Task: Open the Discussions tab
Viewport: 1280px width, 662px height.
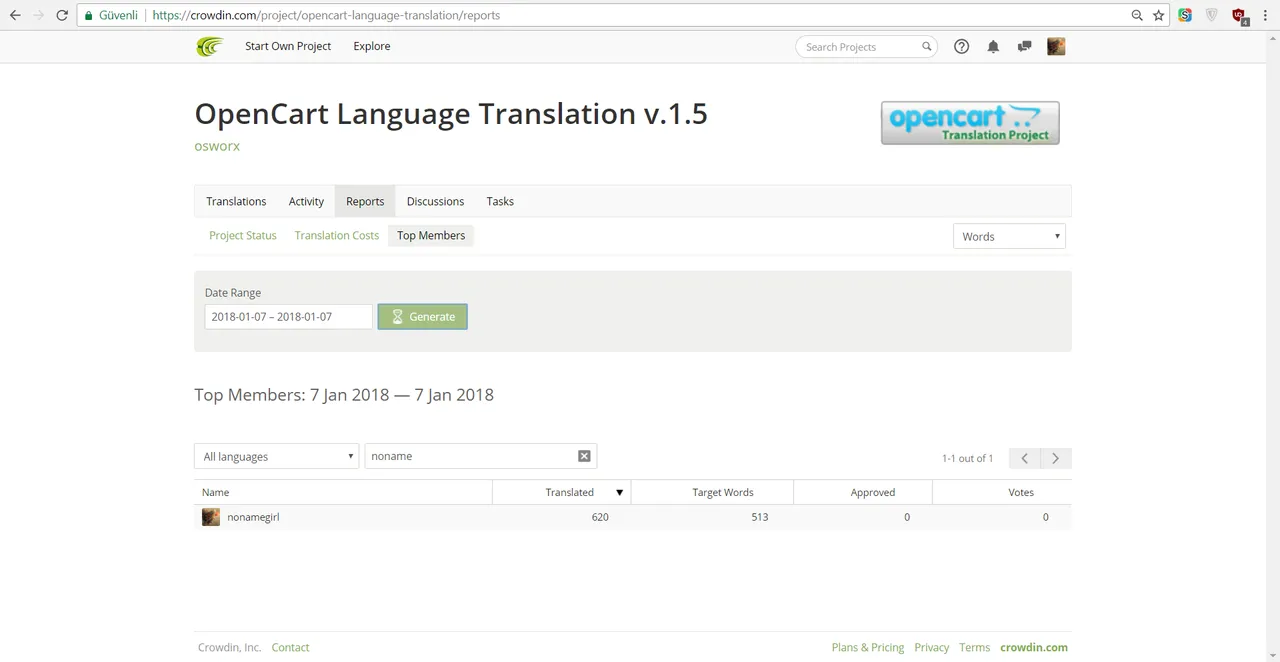Action: point(435,201)
